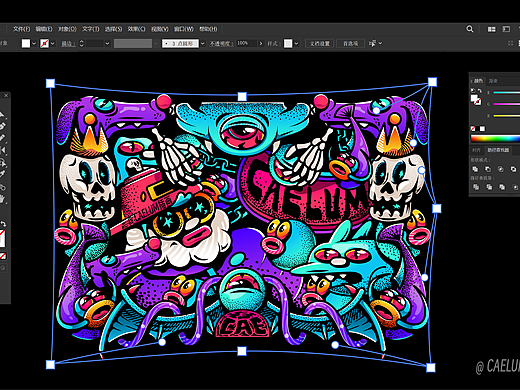Click the search magnifier icon
Screen dimensions: 520x390
tap(470, 29)
